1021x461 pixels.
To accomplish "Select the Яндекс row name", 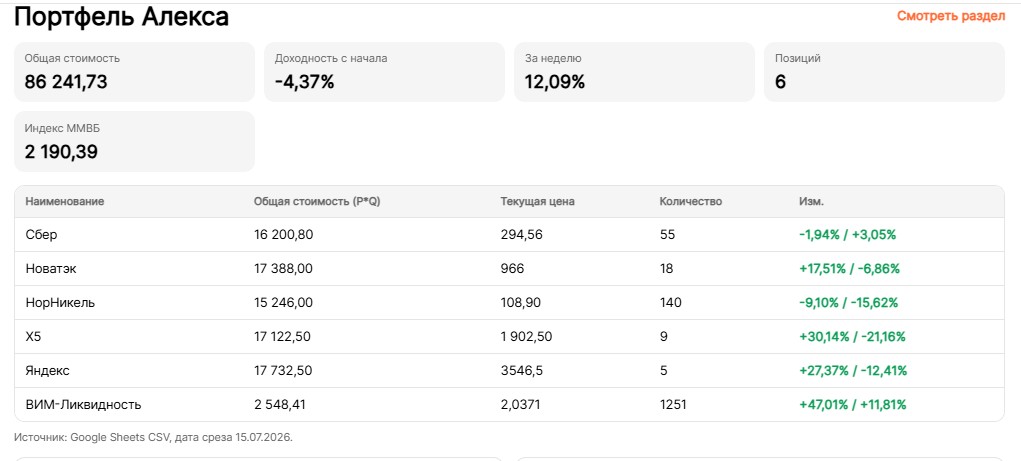I will click(x=48, y=370).
